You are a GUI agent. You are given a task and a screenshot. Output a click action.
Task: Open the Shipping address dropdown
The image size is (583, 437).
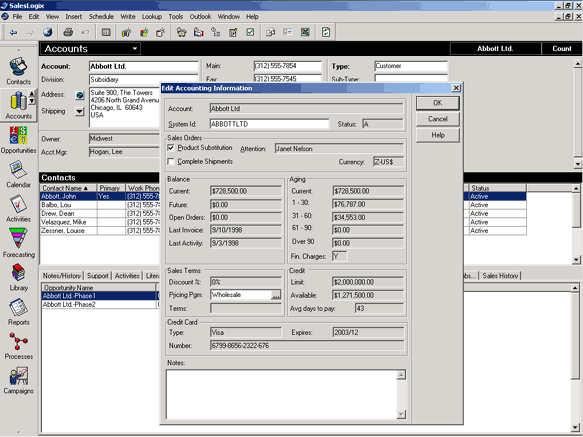[80, 112]
